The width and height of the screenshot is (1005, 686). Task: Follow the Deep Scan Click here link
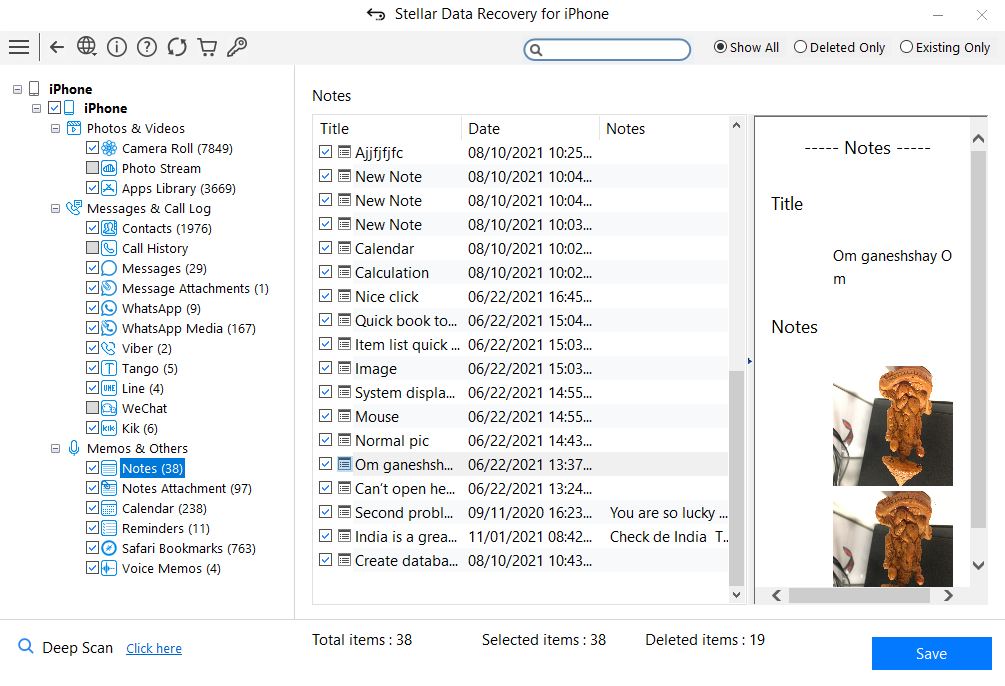point(154,648)
